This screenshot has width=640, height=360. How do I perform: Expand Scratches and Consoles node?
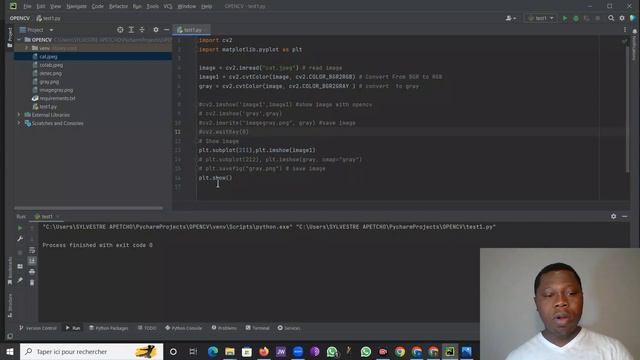19,123
